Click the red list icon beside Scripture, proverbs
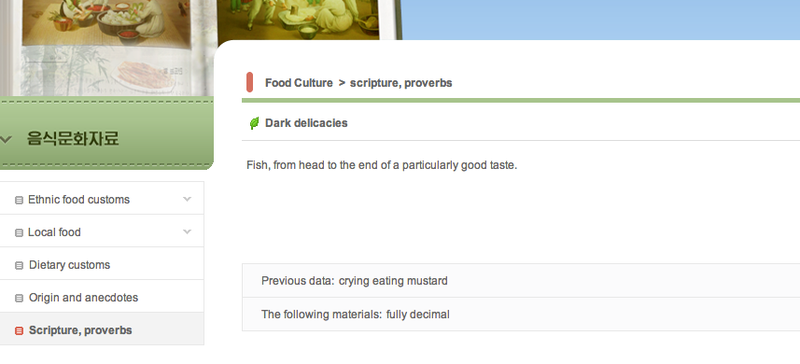 19,331
